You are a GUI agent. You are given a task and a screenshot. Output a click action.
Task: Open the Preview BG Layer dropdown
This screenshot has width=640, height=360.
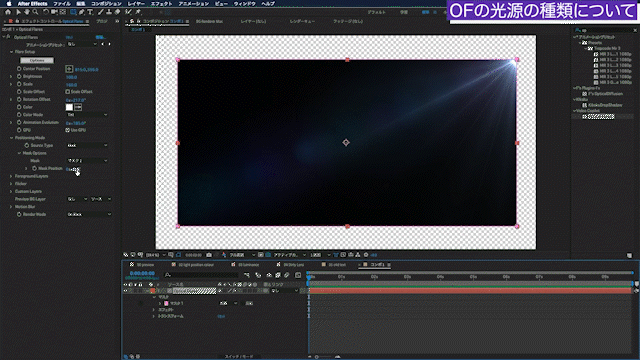coord(77,199)
